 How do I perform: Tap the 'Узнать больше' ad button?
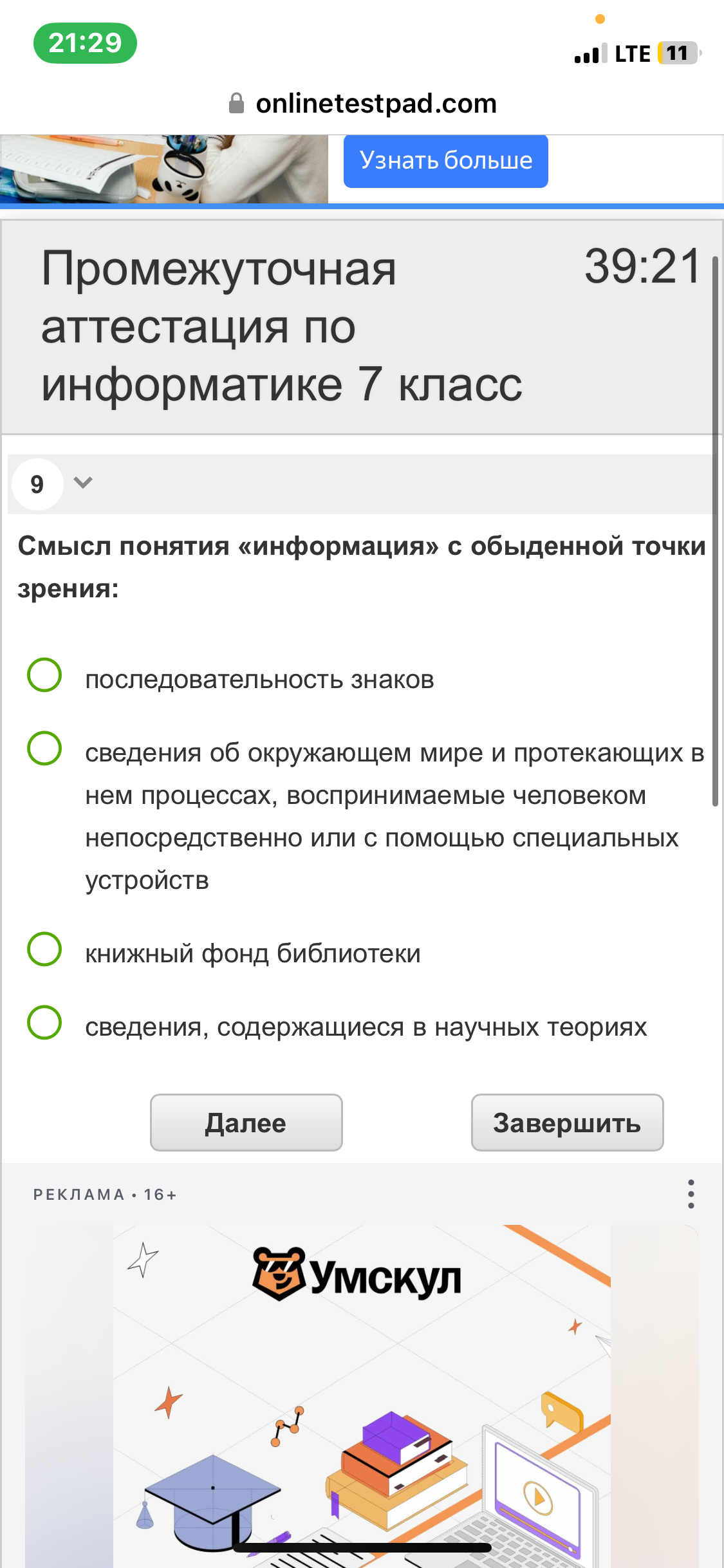[x=445, y=161]
